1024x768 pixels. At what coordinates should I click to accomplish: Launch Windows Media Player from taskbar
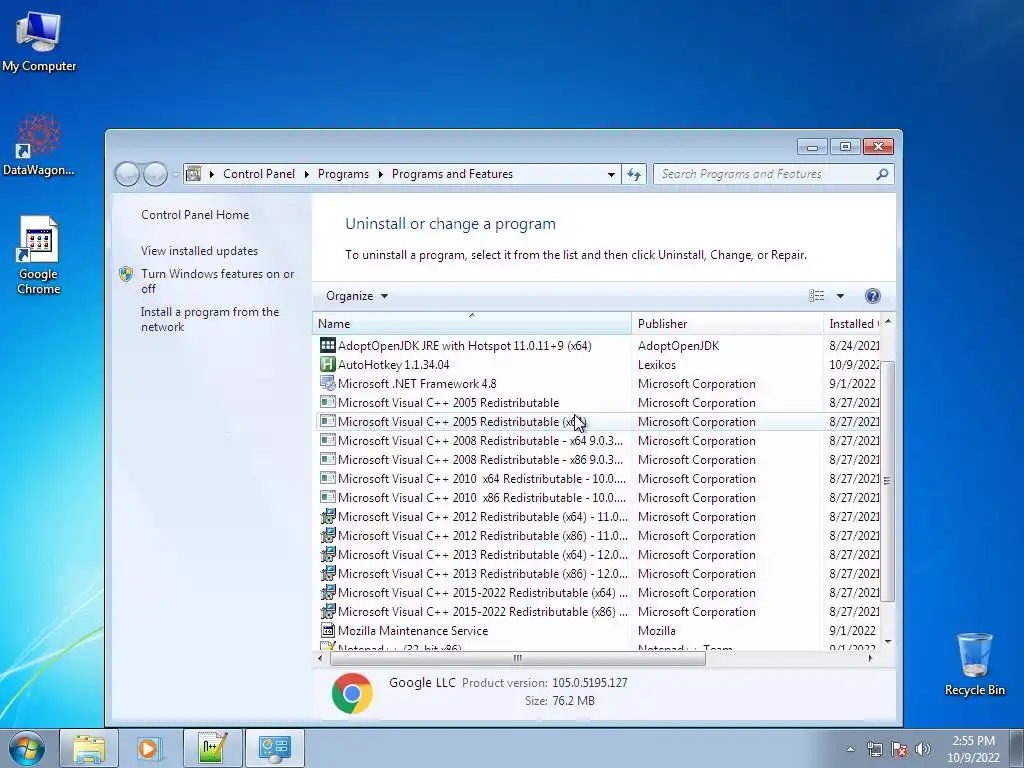point(150,748)
